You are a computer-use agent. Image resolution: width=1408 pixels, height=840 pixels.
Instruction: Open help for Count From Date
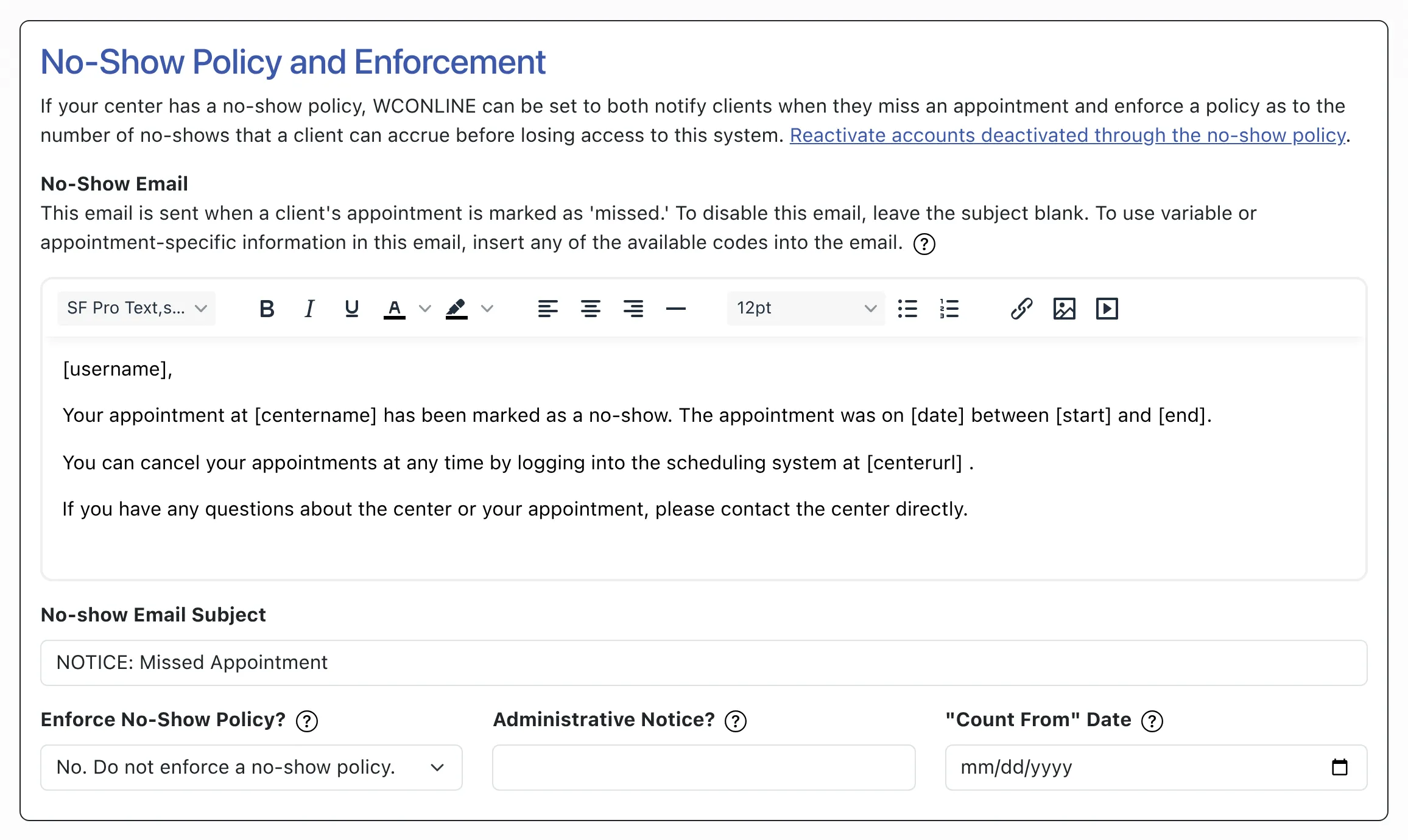1152,721
